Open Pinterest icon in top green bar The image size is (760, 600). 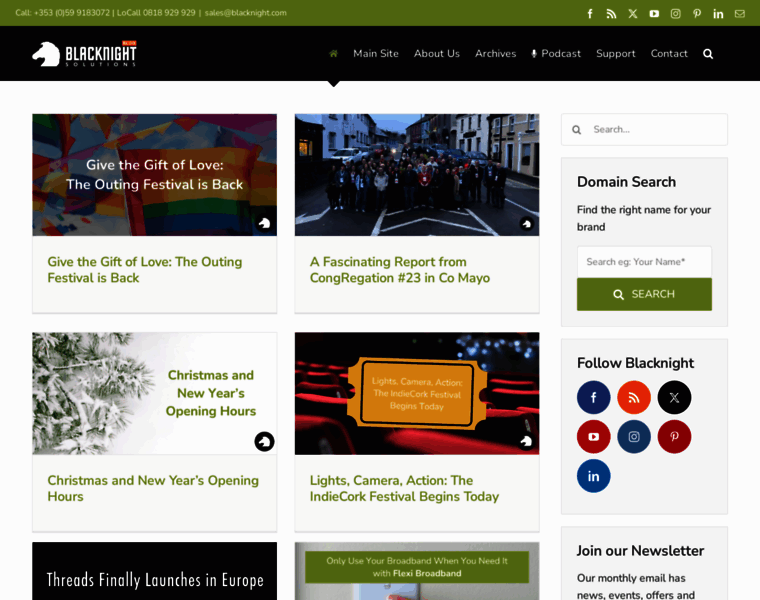(x=697, y=14)
